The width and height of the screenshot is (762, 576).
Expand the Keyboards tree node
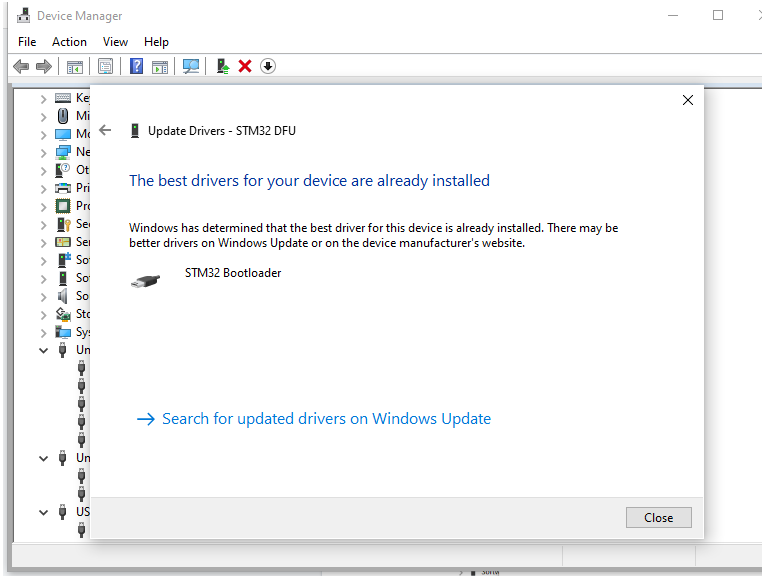[x=43, y=99]
